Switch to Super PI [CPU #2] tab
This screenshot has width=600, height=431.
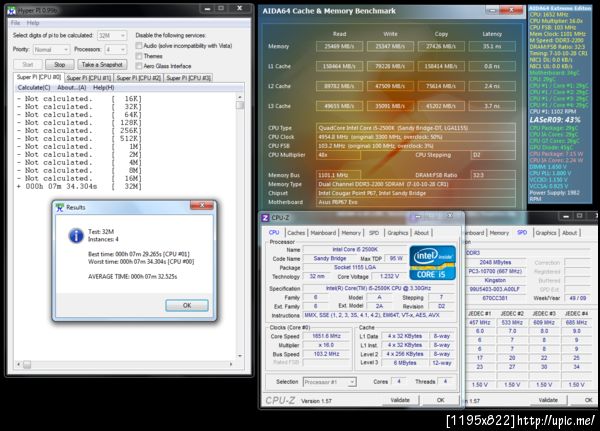coord(139,78)
